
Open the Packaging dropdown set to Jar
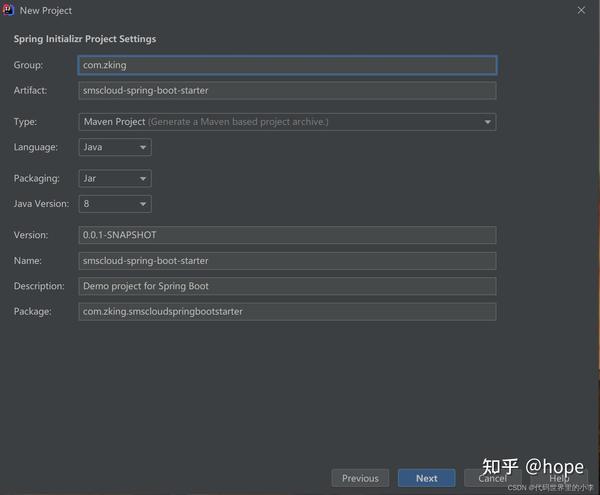(115, 179)
